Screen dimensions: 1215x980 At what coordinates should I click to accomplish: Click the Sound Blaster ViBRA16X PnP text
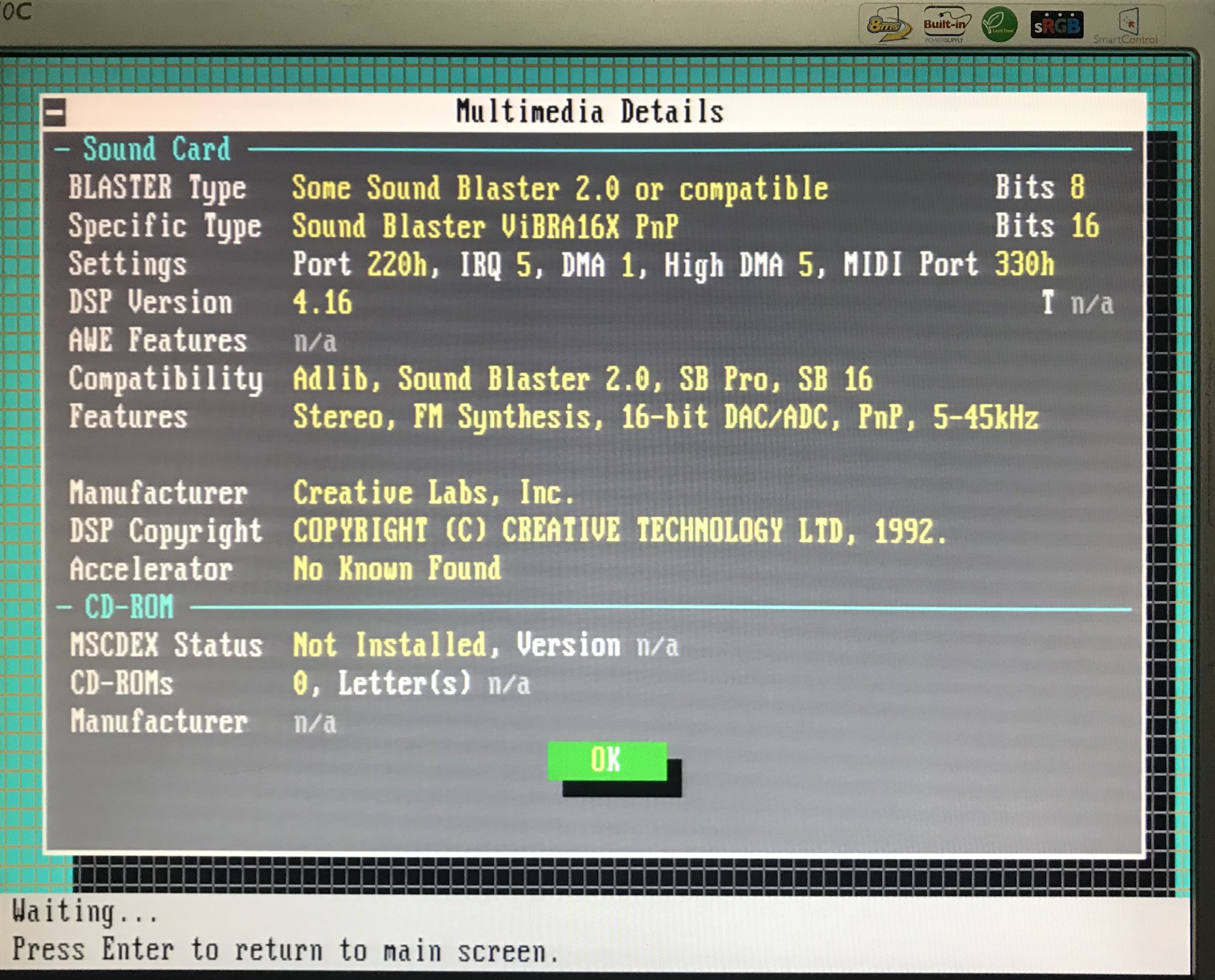pos(485,226)
